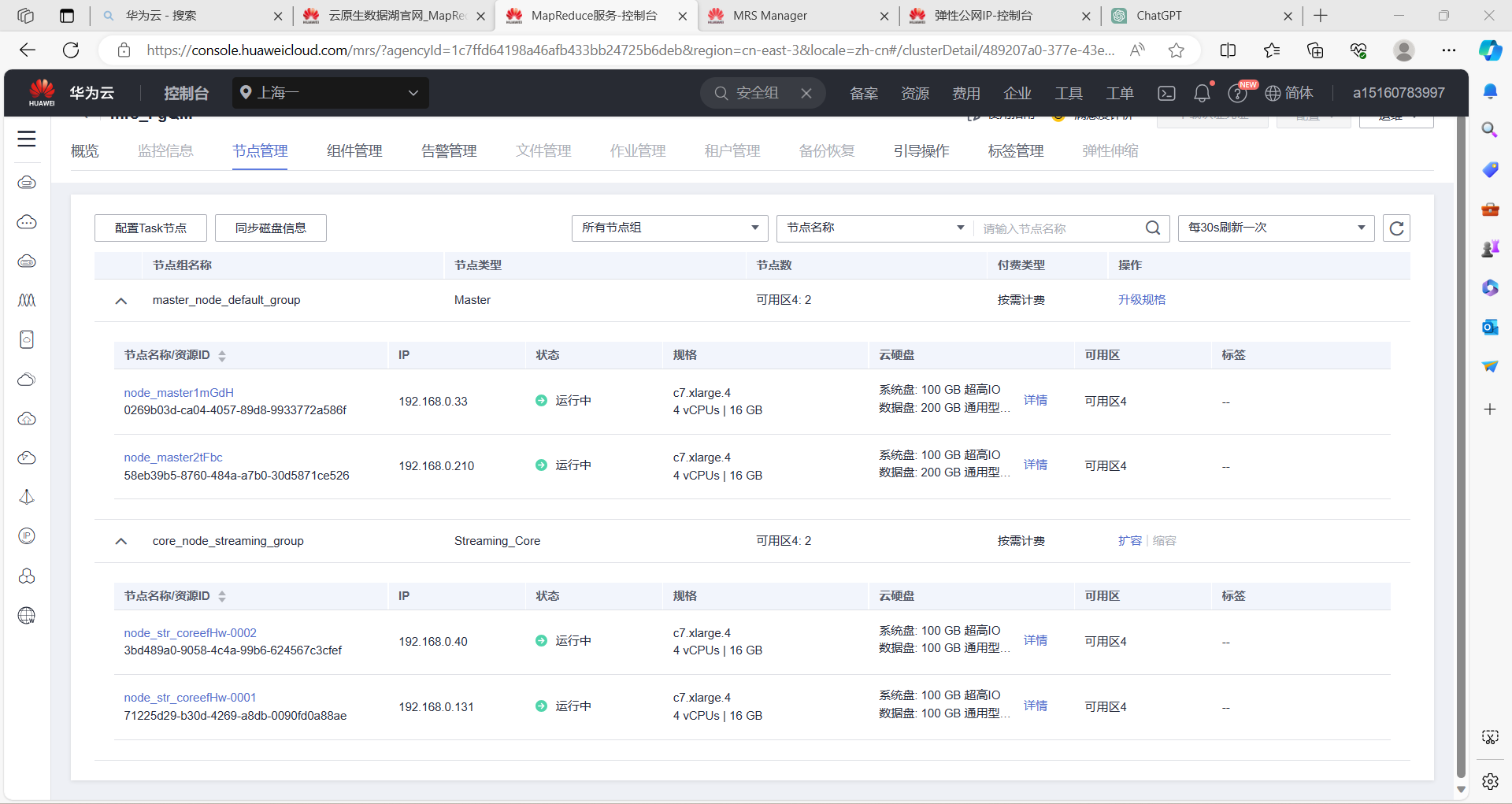
Task: Click the 控制台 link in the header
Action: (186, 93)
